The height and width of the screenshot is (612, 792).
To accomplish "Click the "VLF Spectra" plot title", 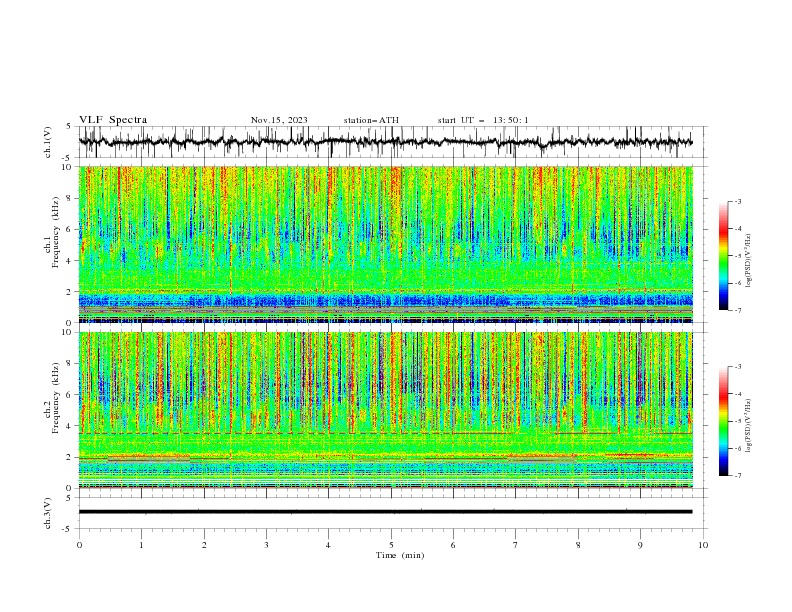I will pos(113,120).
